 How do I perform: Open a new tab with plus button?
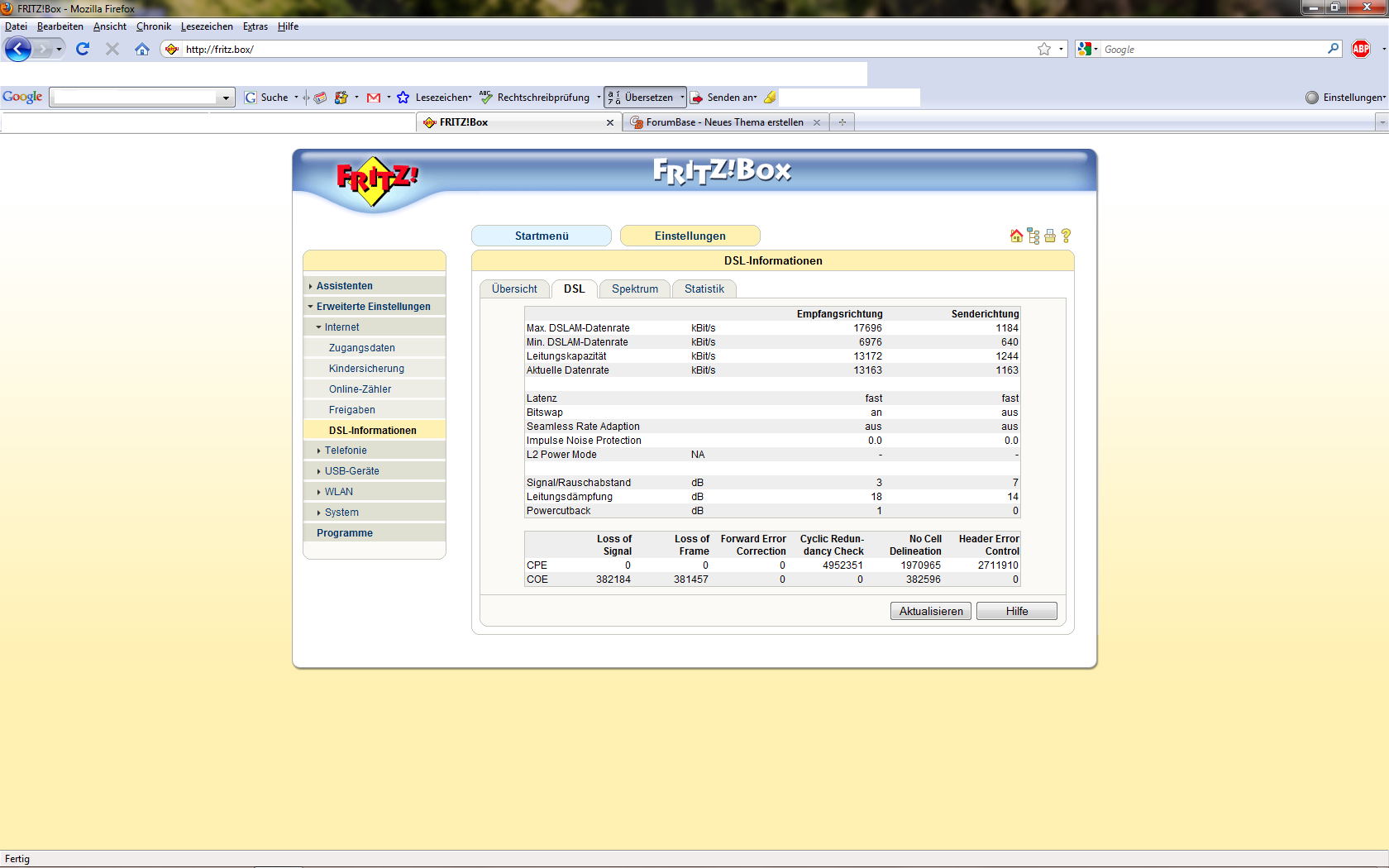pos(842,122)
